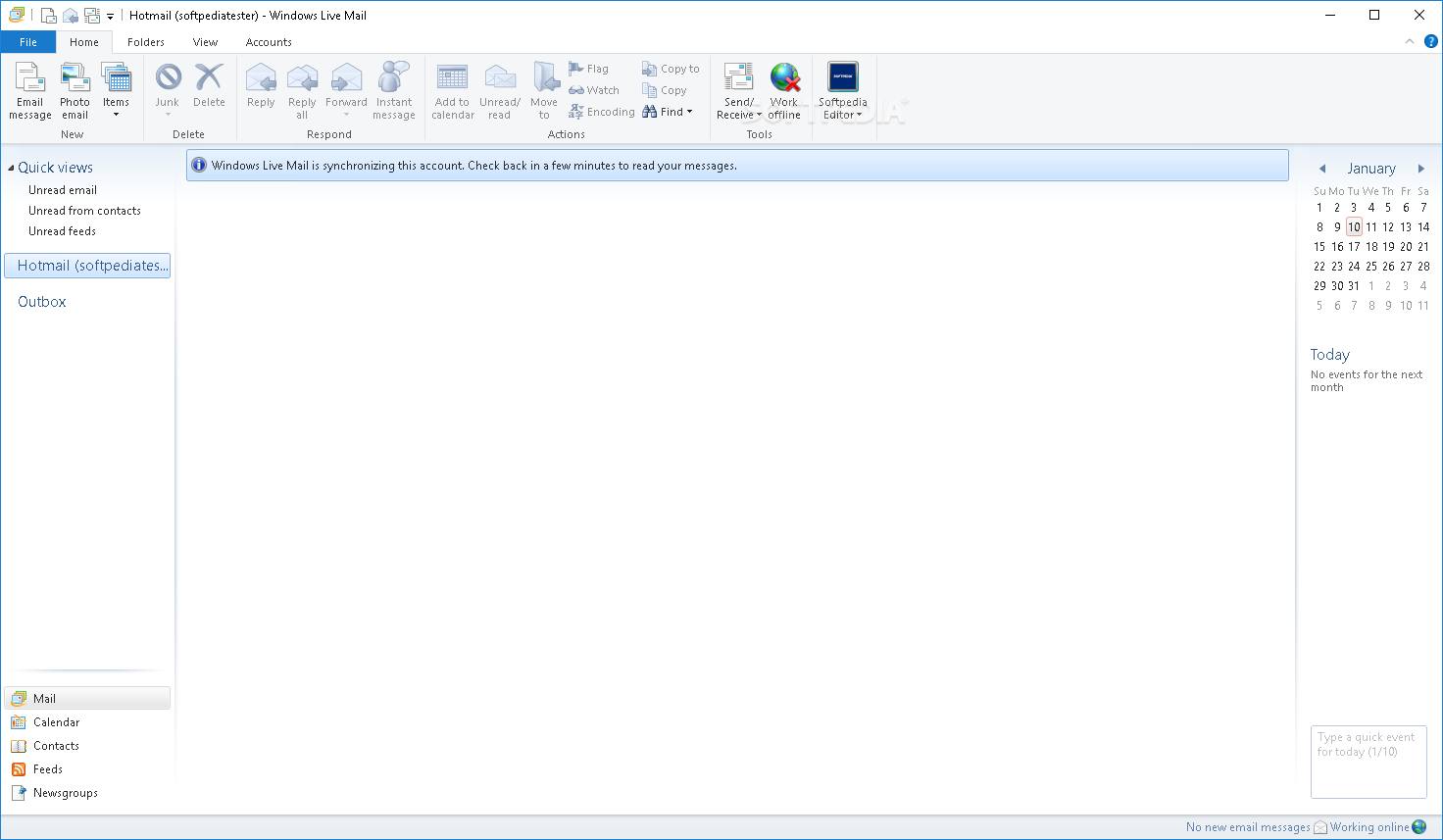Collapse the Quick views section
Viewport: 1443px width, 840px height.
[x=11, y=168]
